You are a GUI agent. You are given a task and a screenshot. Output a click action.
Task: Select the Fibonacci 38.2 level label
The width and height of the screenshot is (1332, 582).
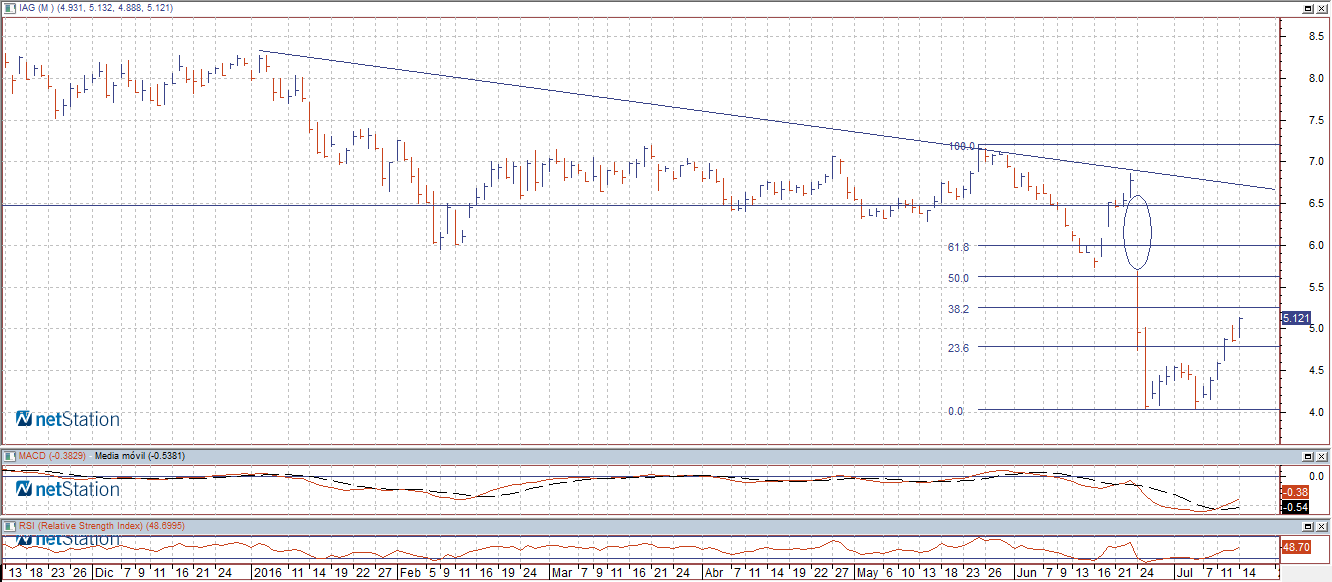[959, 309]
